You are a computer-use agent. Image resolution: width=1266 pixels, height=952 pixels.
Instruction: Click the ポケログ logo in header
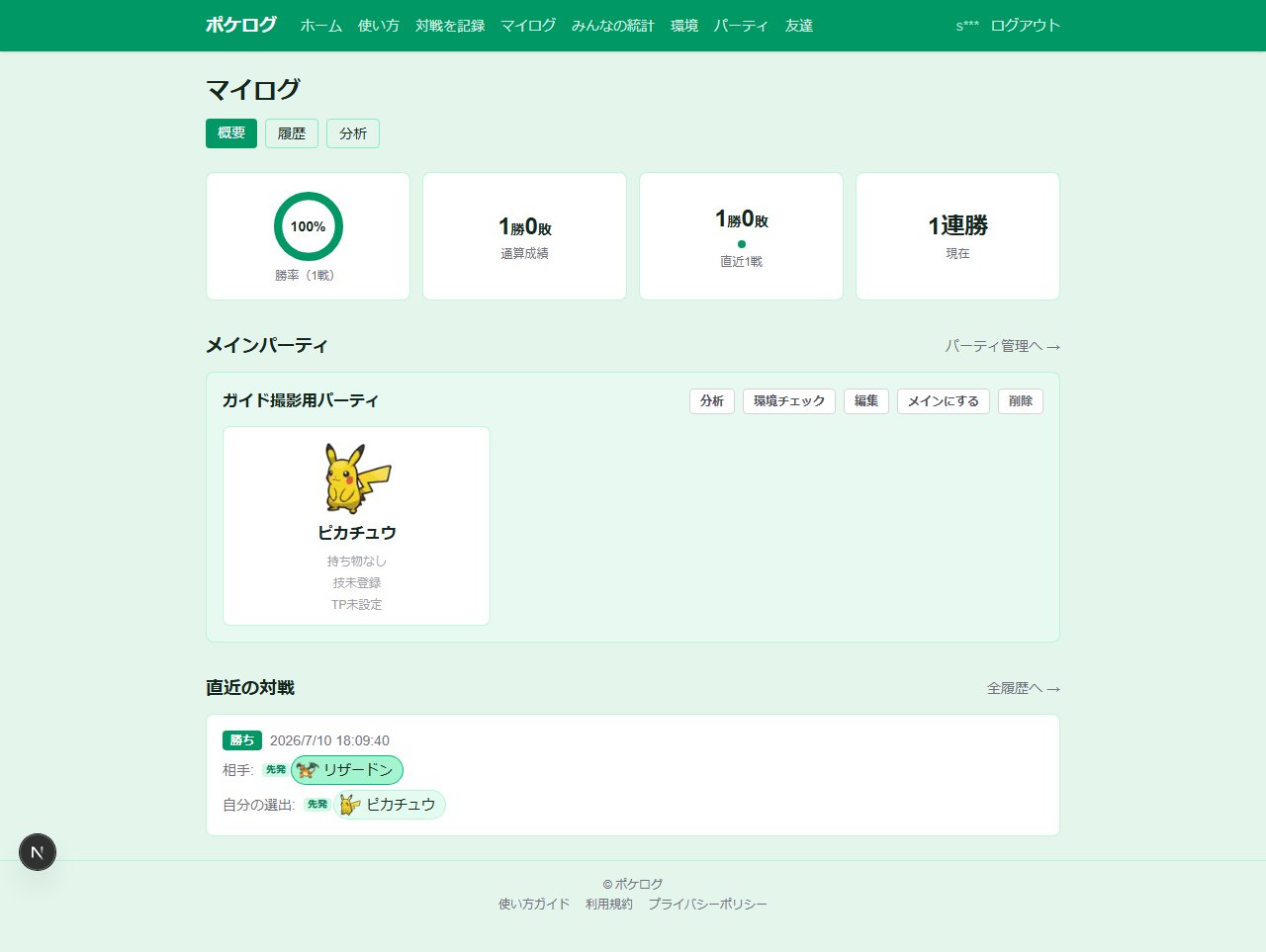241,25
